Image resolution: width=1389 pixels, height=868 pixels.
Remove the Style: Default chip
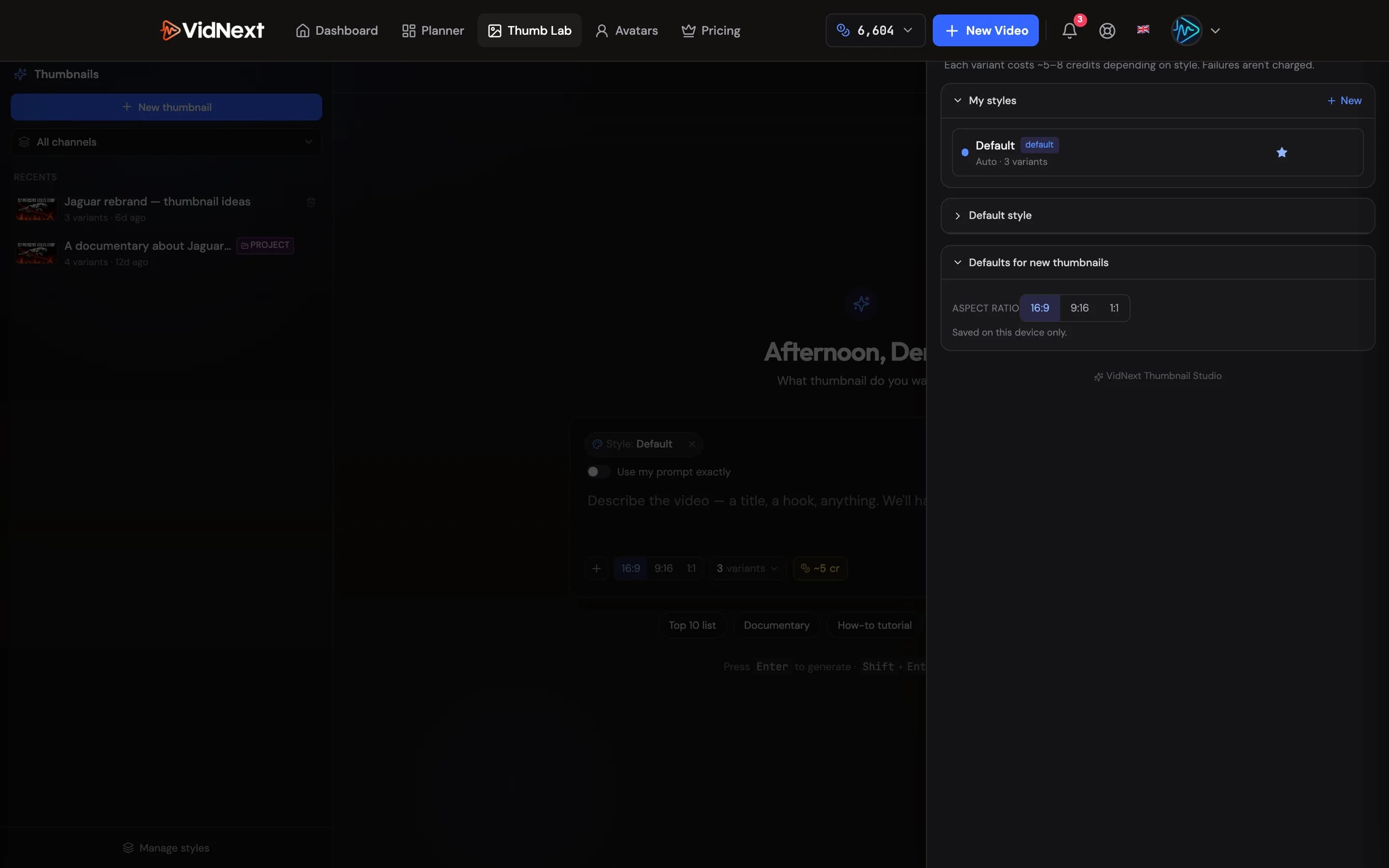click(x=692, y=444)
